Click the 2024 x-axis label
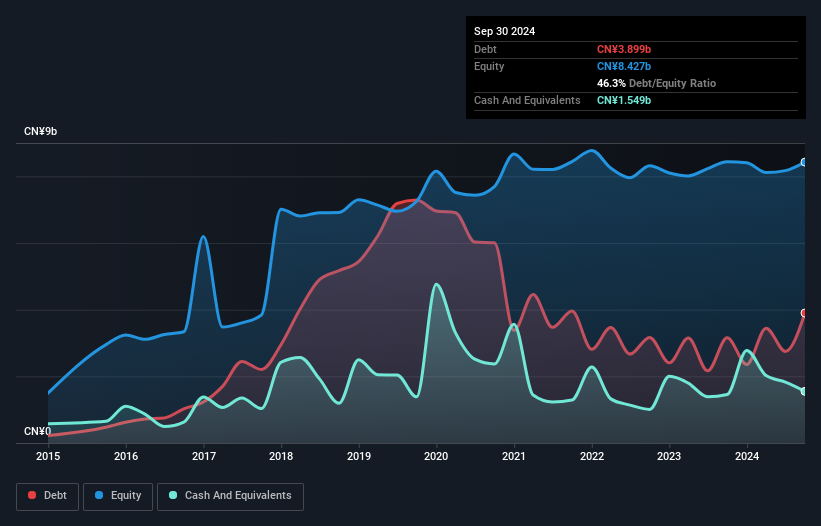The image size is (821, 526). [x=747, y=456]
